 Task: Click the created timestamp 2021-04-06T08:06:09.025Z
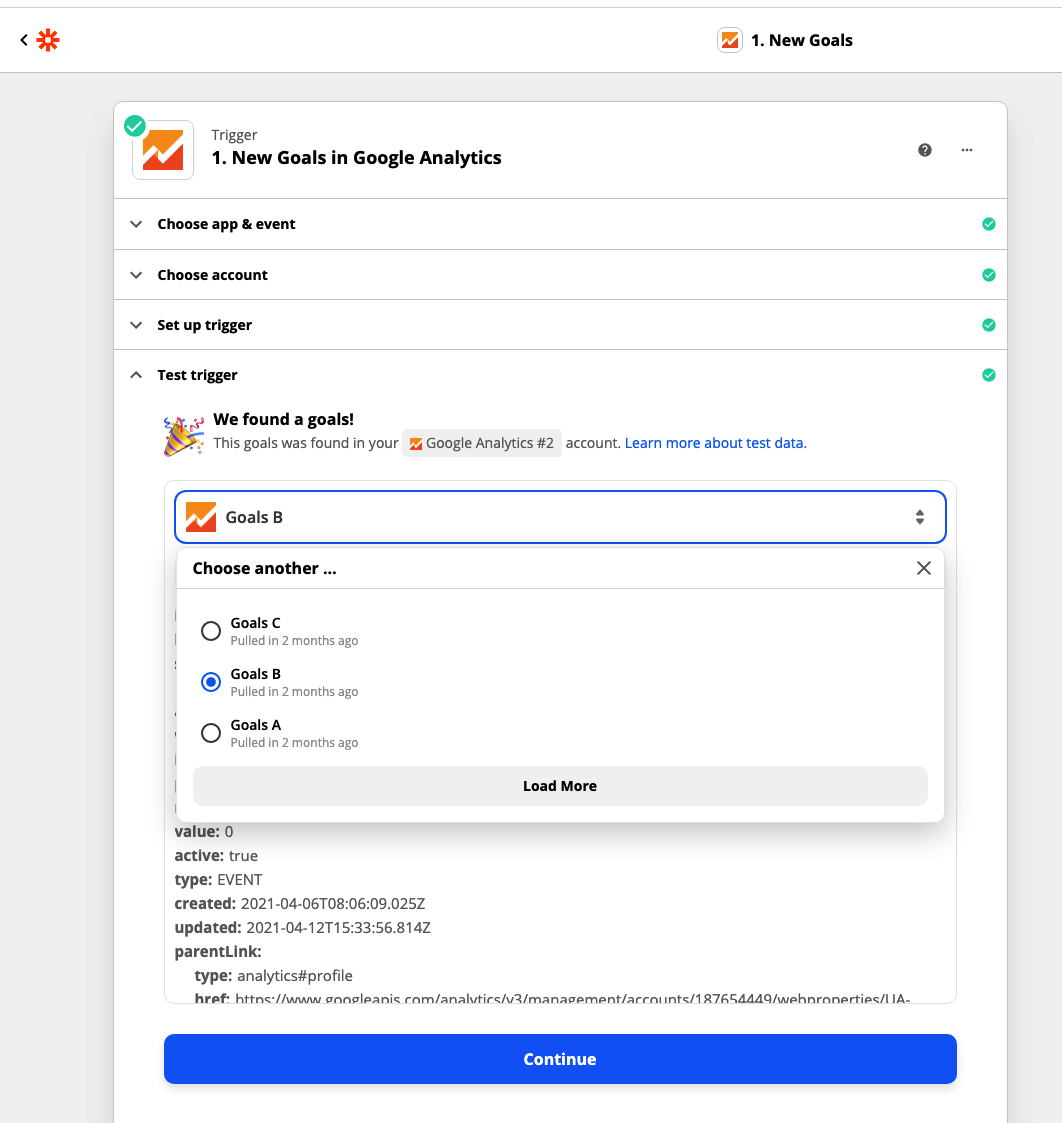coord(333,903)
